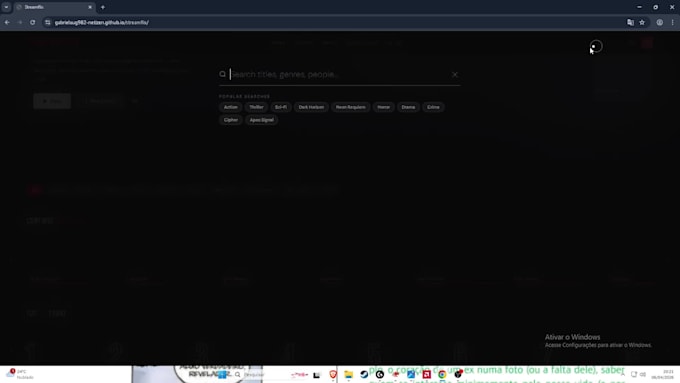Focus the search titles input field
Image resolution: width=680 pixels, height=383 pixels.
pyautogui.click(x=340, y=75)
